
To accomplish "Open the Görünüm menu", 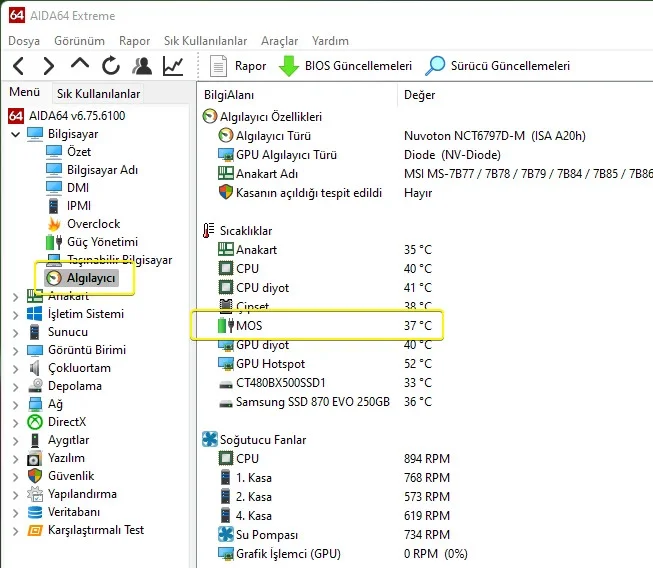I will tap(79, 41).
